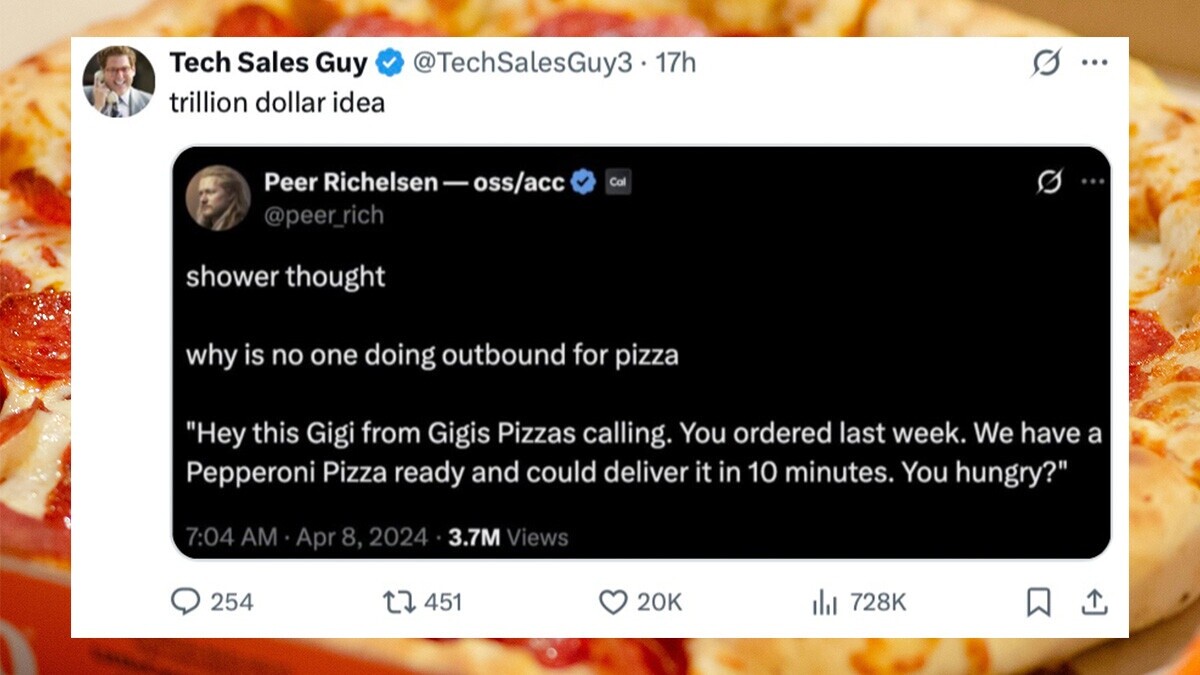Image resolution: width=1200 pixels, height=675 pixels.
Task: Click Grok icon on outer tweet
Action: pos(1046,63)
